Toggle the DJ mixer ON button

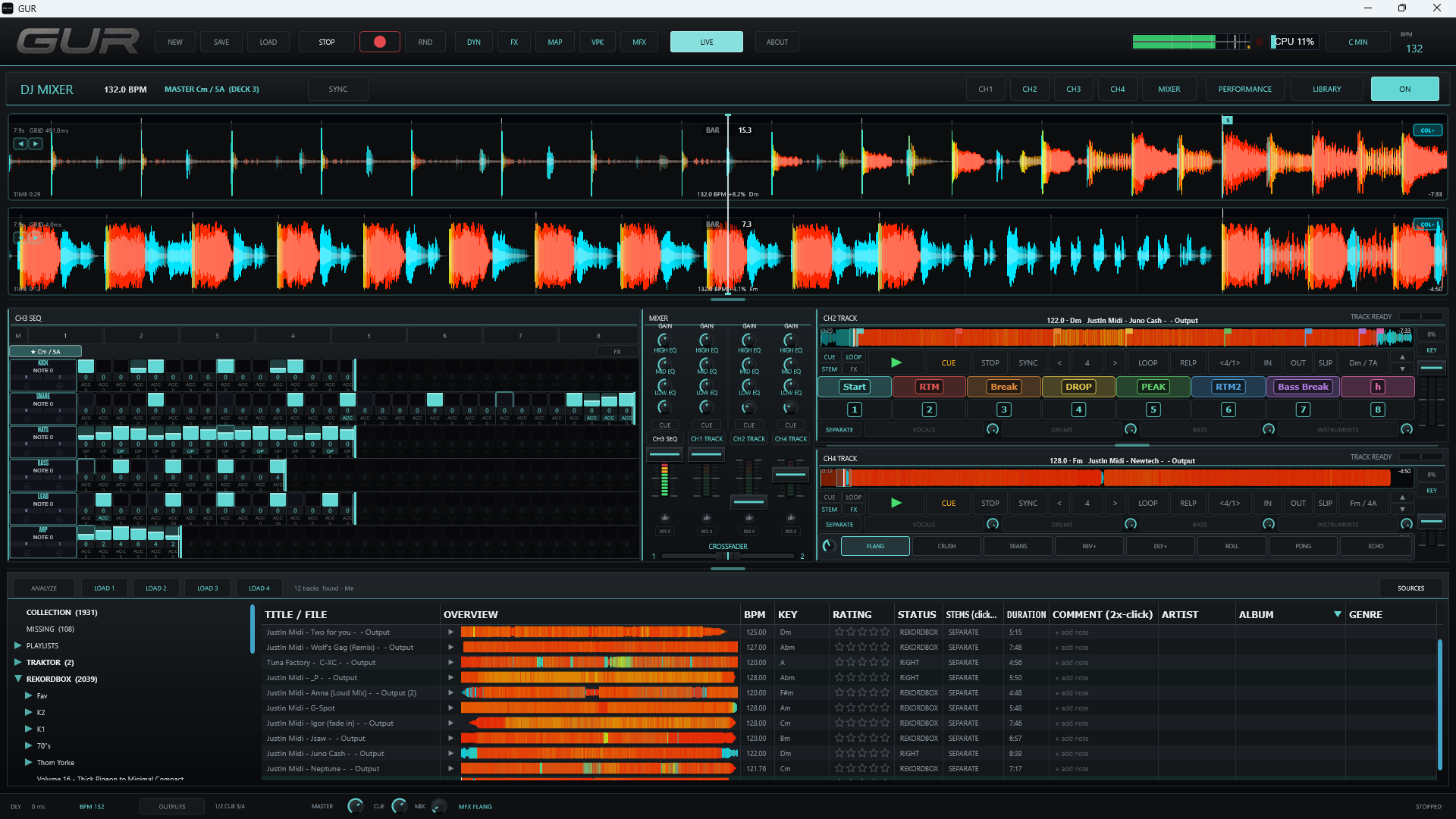pos(1404,89)
